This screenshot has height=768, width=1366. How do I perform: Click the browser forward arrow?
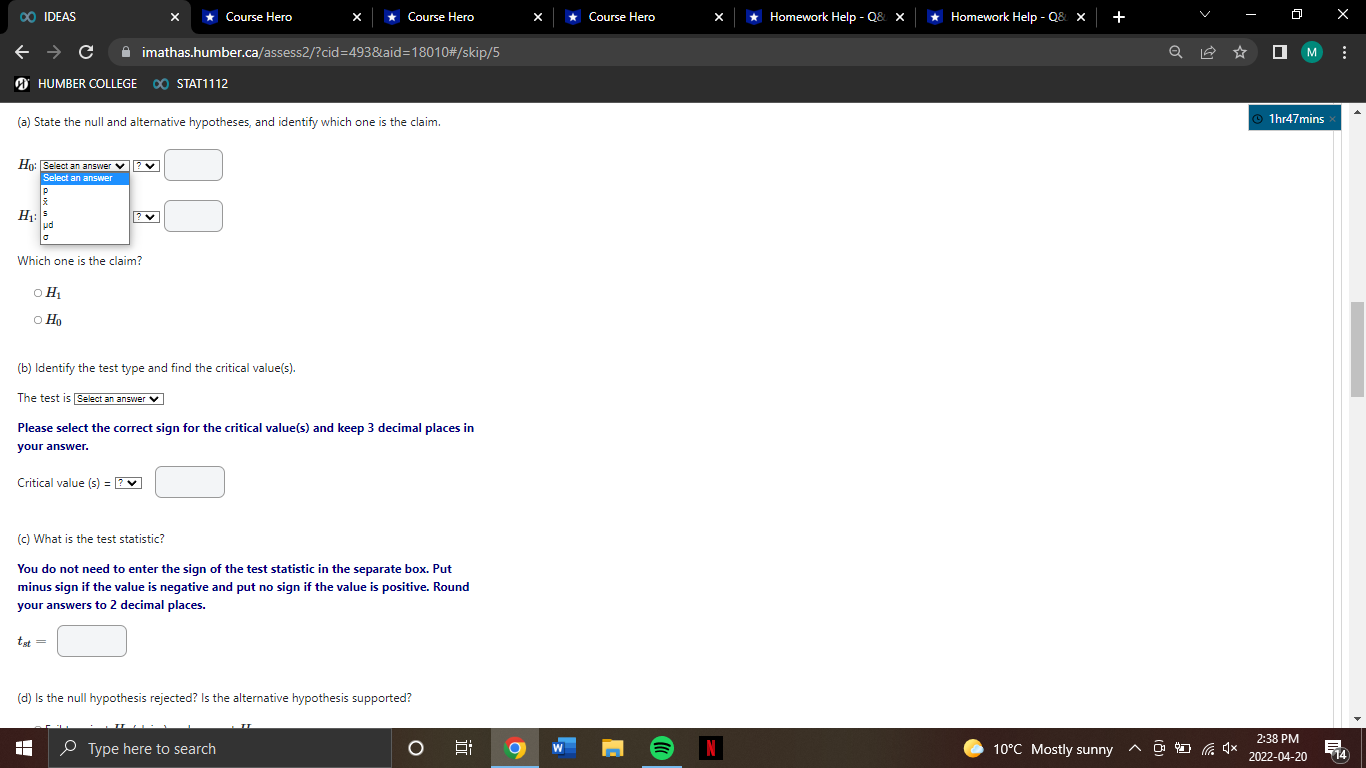tap(54, 52)
